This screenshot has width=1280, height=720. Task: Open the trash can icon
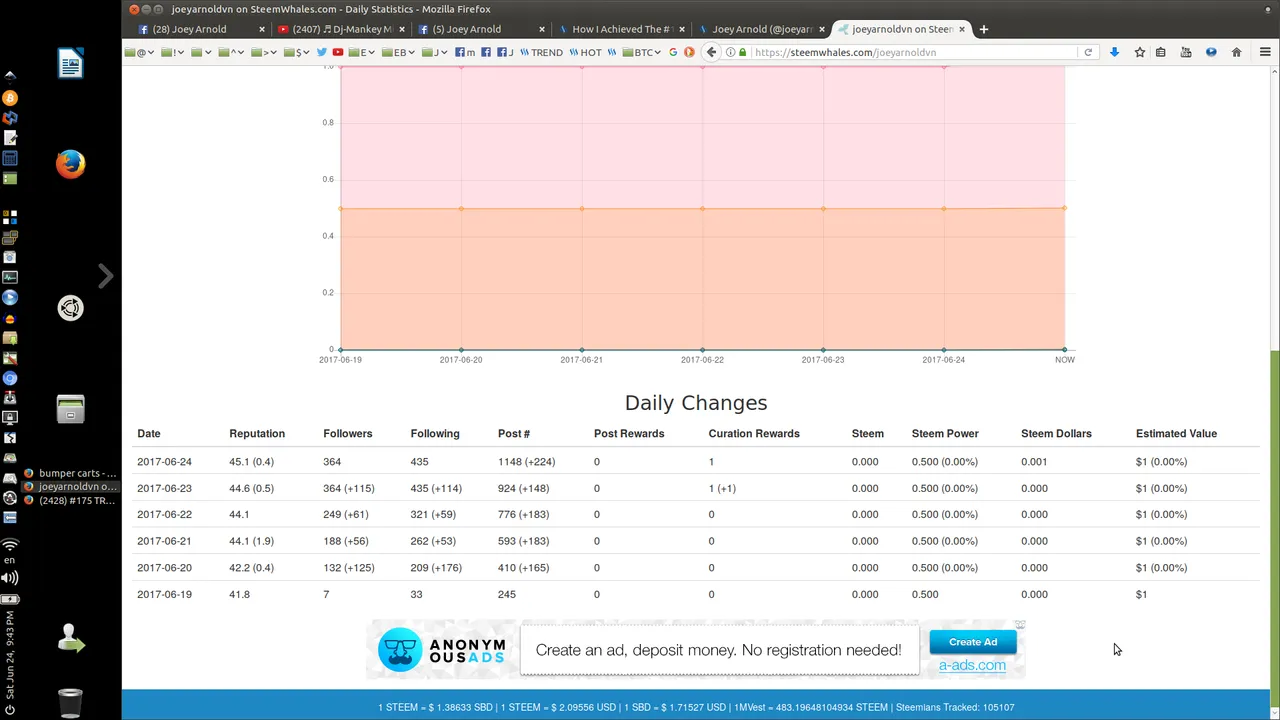click(x=70, y=703)
